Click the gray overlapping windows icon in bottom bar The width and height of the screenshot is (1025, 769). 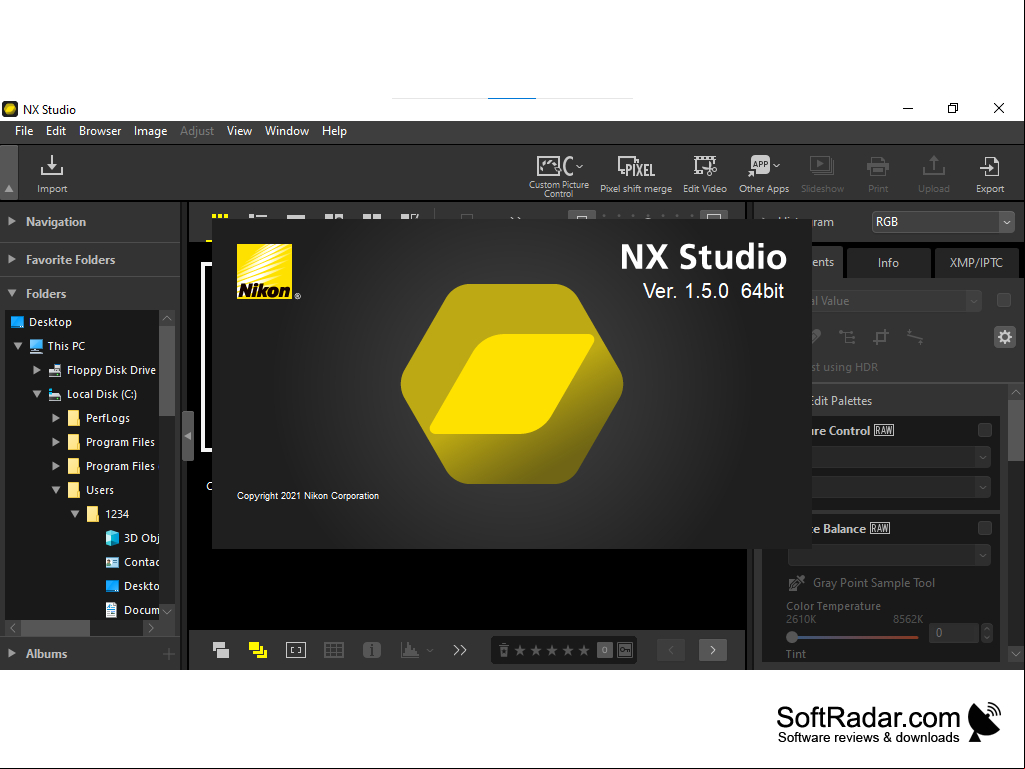click(221, 650)
